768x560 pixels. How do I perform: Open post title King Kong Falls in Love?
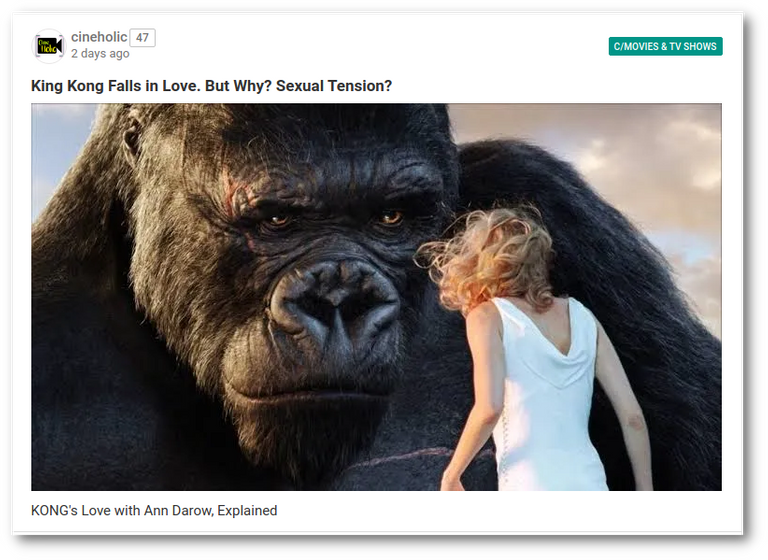pos(212,86)
